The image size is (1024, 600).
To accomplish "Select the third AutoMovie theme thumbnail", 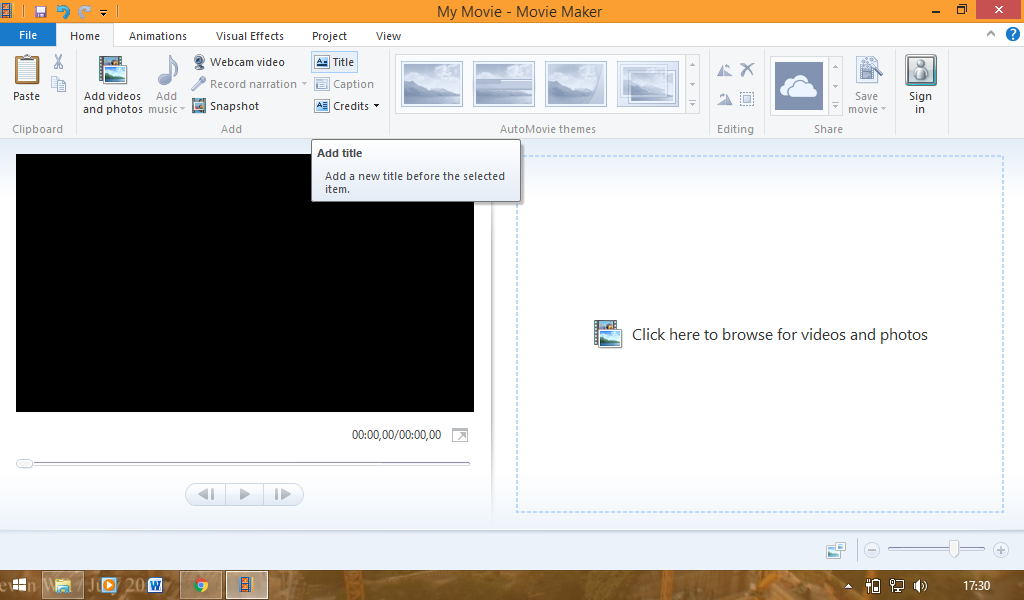I will tap(575, 84).
